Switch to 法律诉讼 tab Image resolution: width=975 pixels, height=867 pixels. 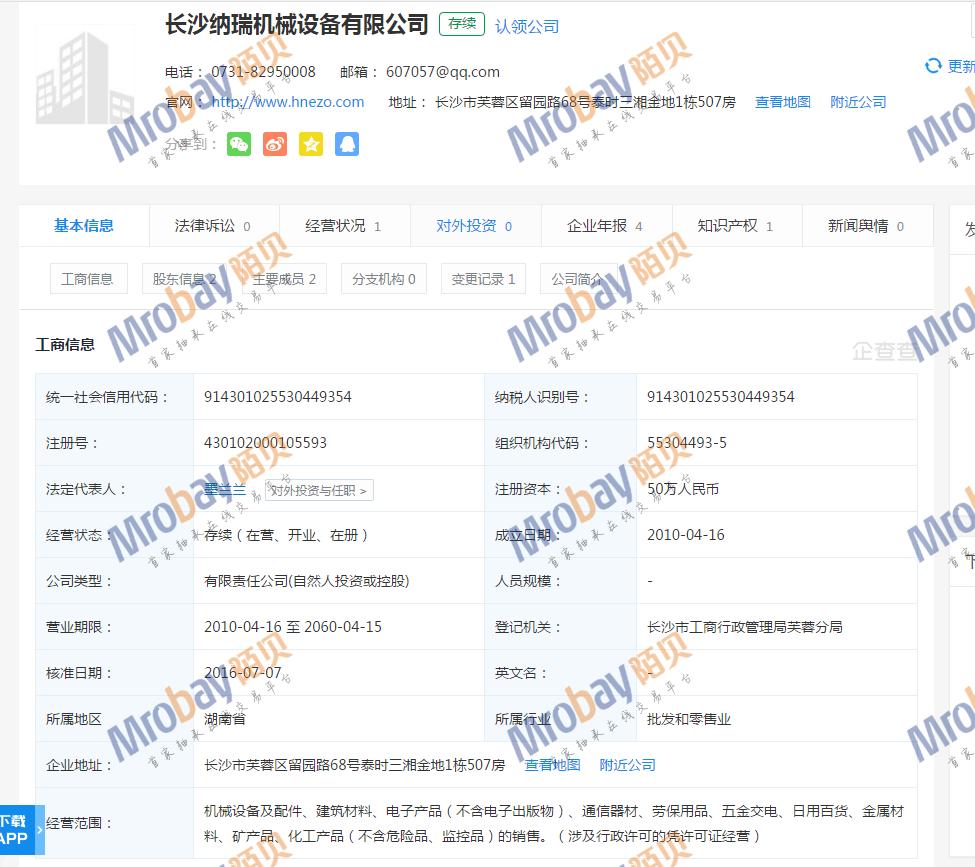pyautogui.click(x=212, y=226)
